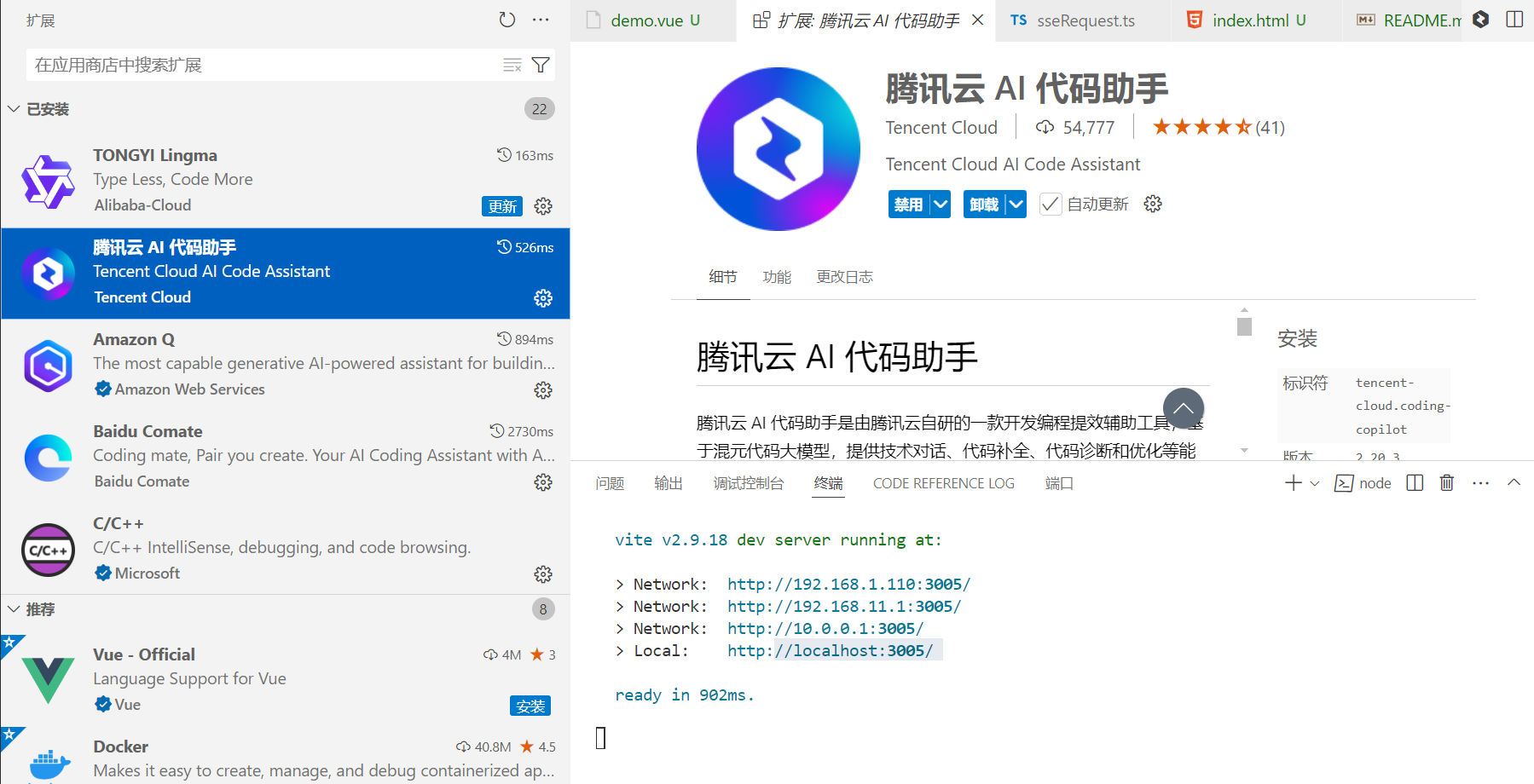Switch to the 端口 ports tab
This screenshot has height=784, width=1534.
click(x=1059, y=483)
